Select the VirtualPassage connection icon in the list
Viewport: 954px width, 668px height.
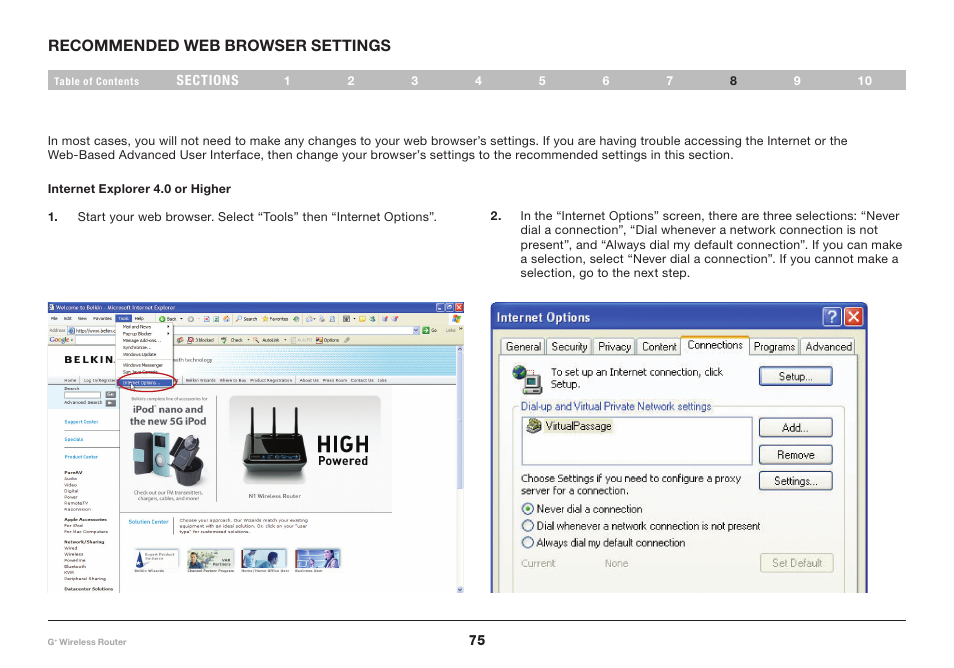(534, 426)
